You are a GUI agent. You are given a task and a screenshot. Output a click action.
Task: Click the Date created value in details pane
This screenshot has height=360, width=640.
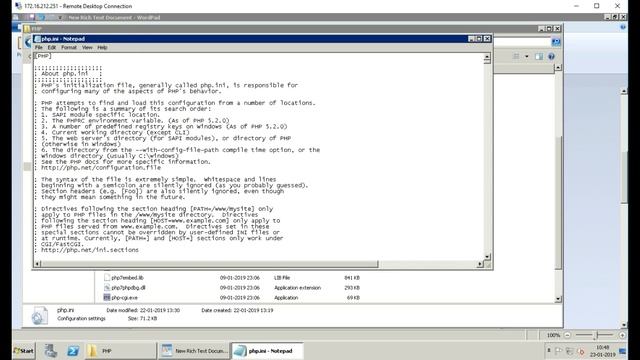tap(253, 310)
